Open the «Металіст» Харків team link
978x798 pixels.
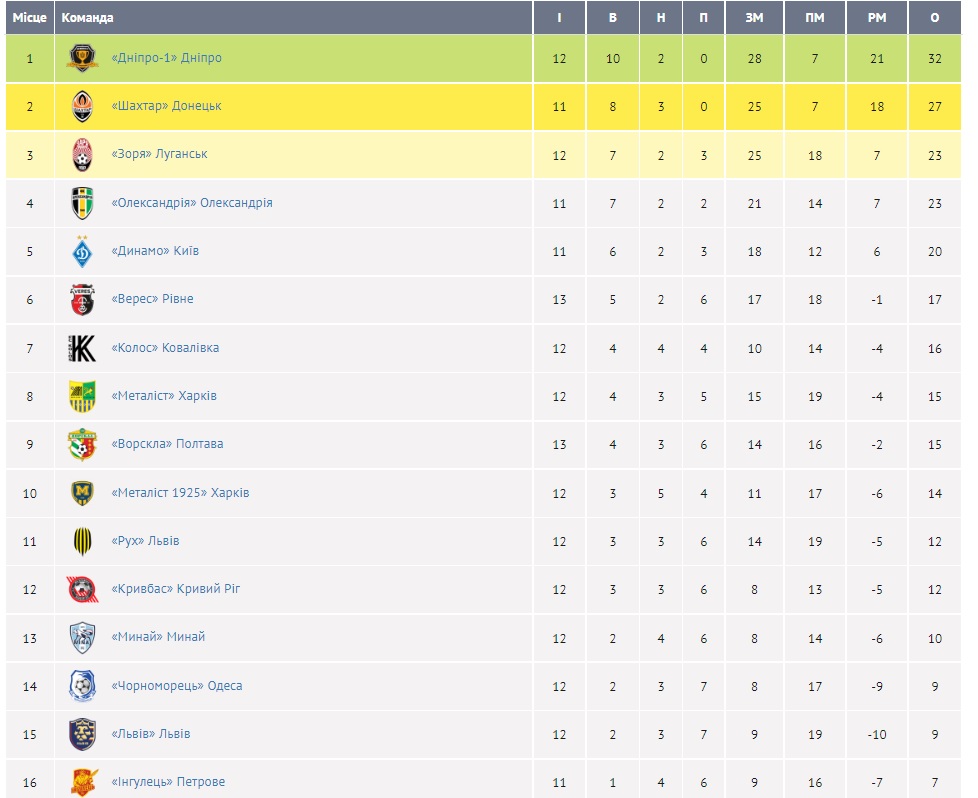click(164, 396)
